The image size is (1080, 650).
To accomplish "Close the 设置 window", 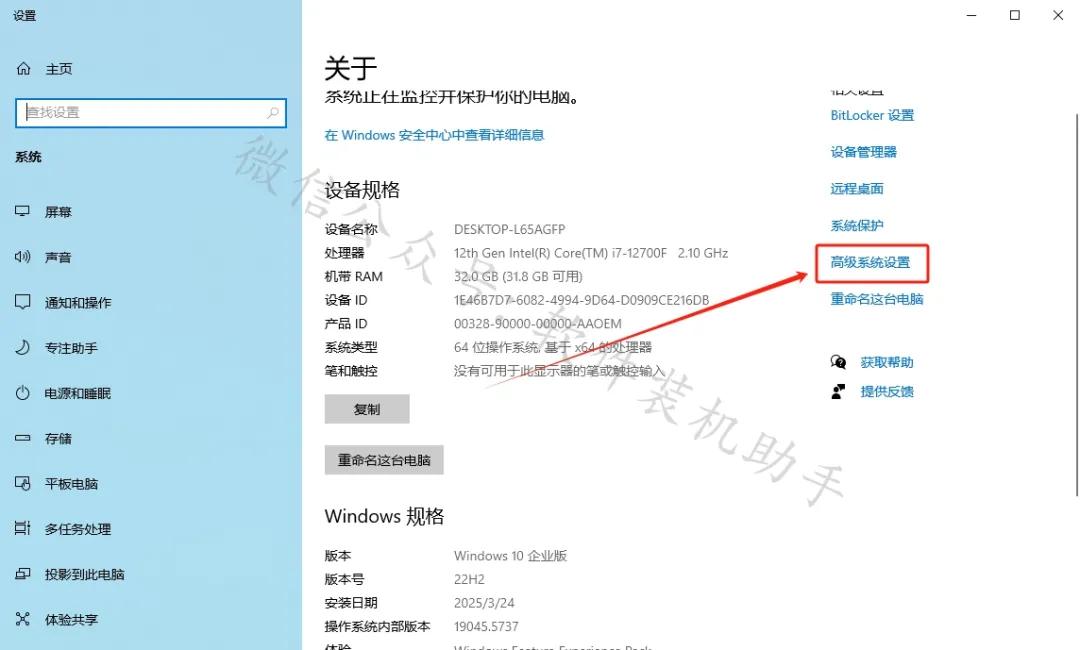I will tap(1058, 15).
